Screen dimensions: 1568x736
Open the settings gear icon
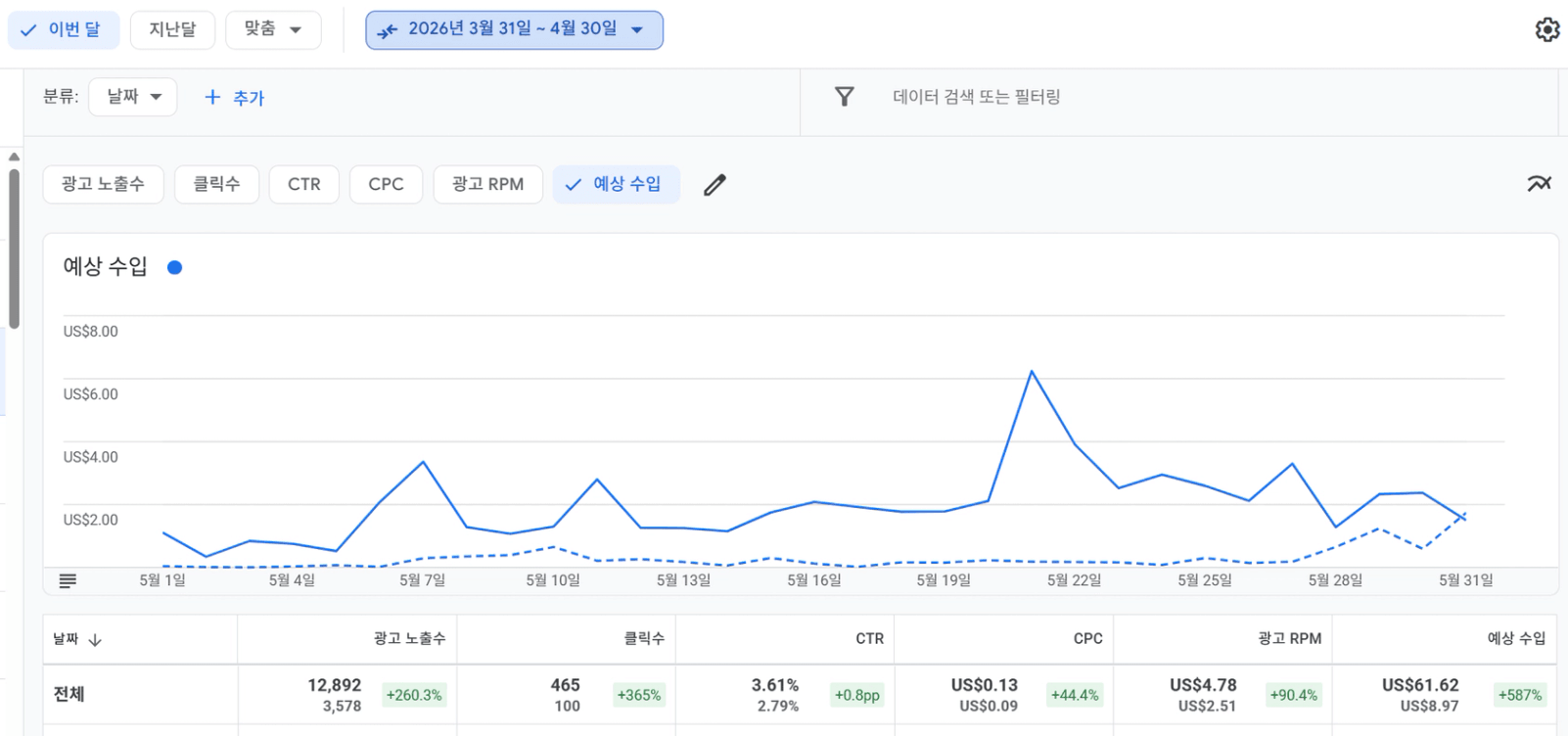1546,29
